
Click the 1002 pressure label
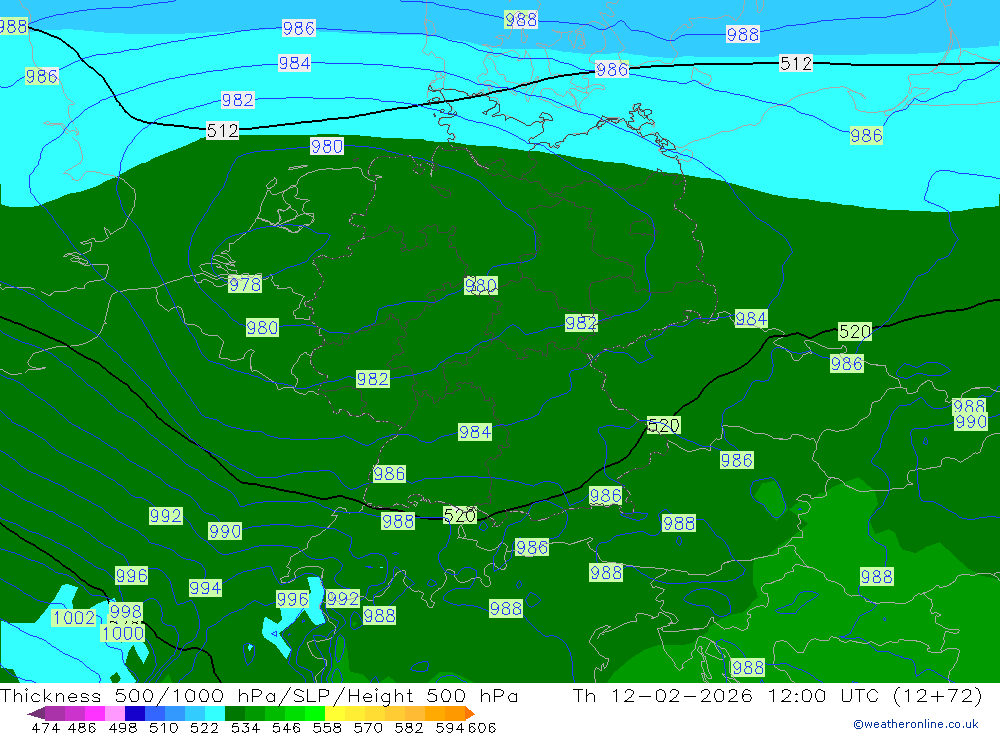tap(74, 618)
